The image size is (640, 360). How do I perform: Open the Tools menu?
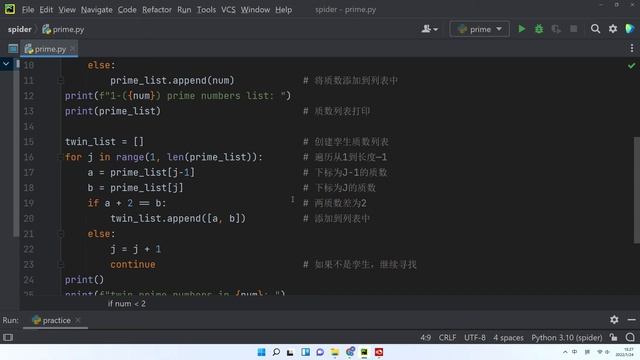coord(206,9)
